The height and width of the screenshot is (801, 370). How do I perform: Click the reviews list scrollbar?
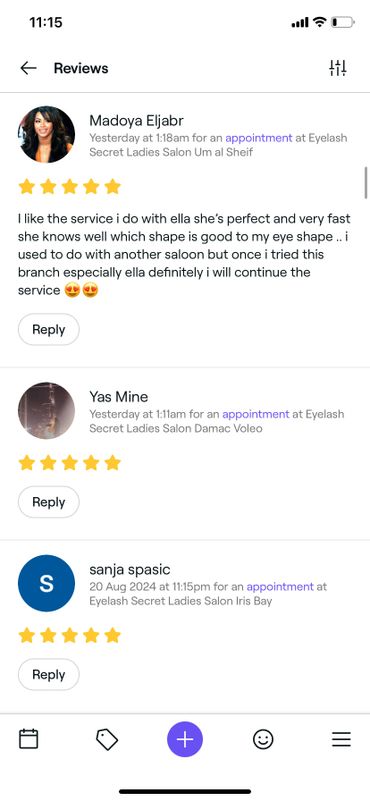(x=366, y=183)
